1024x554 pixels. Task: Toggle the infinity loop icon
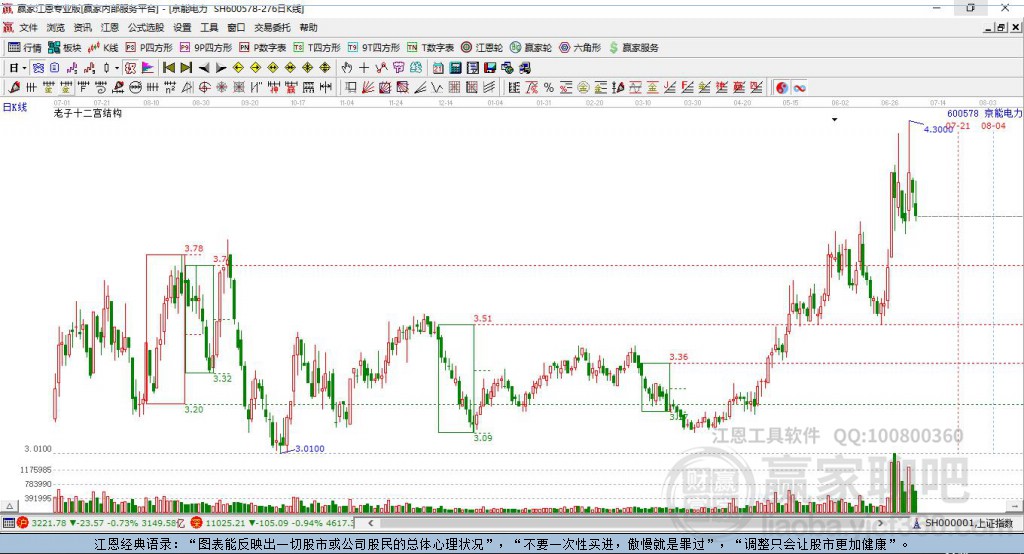pos(799,88)
